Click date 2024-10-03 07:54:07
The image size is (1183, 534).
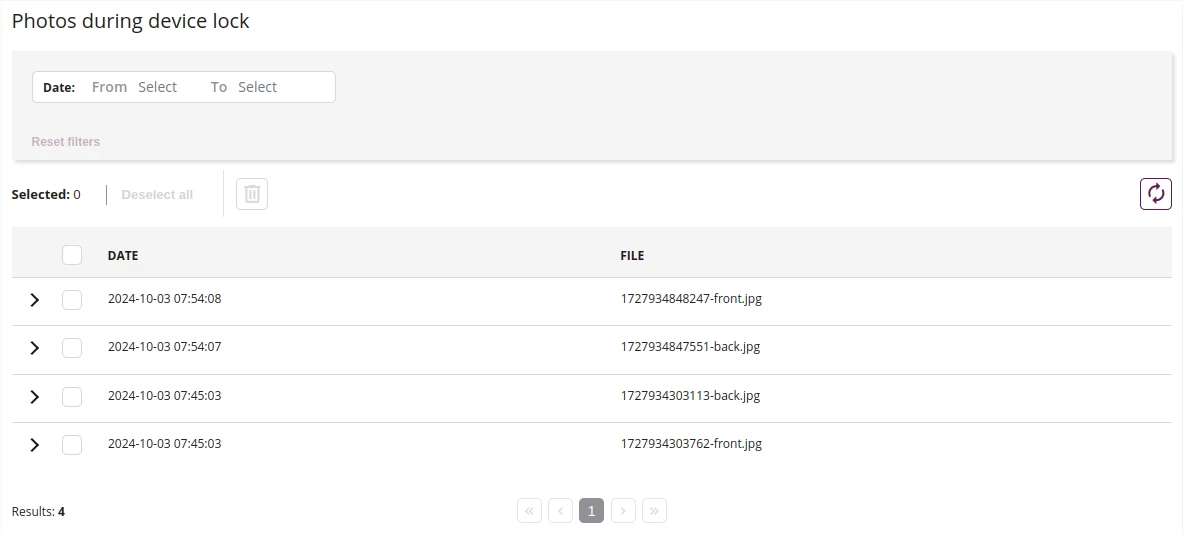164,347
